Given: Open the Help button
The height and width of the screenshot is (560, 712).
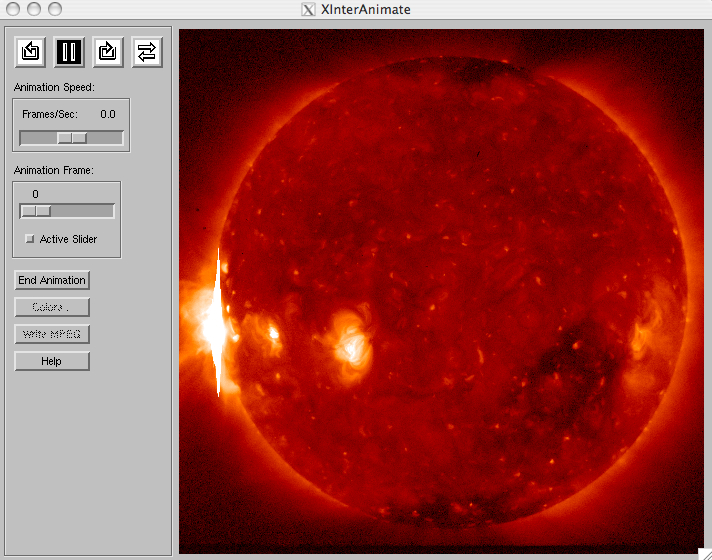Looking at the screenshot, I should [x=52, y=361].
